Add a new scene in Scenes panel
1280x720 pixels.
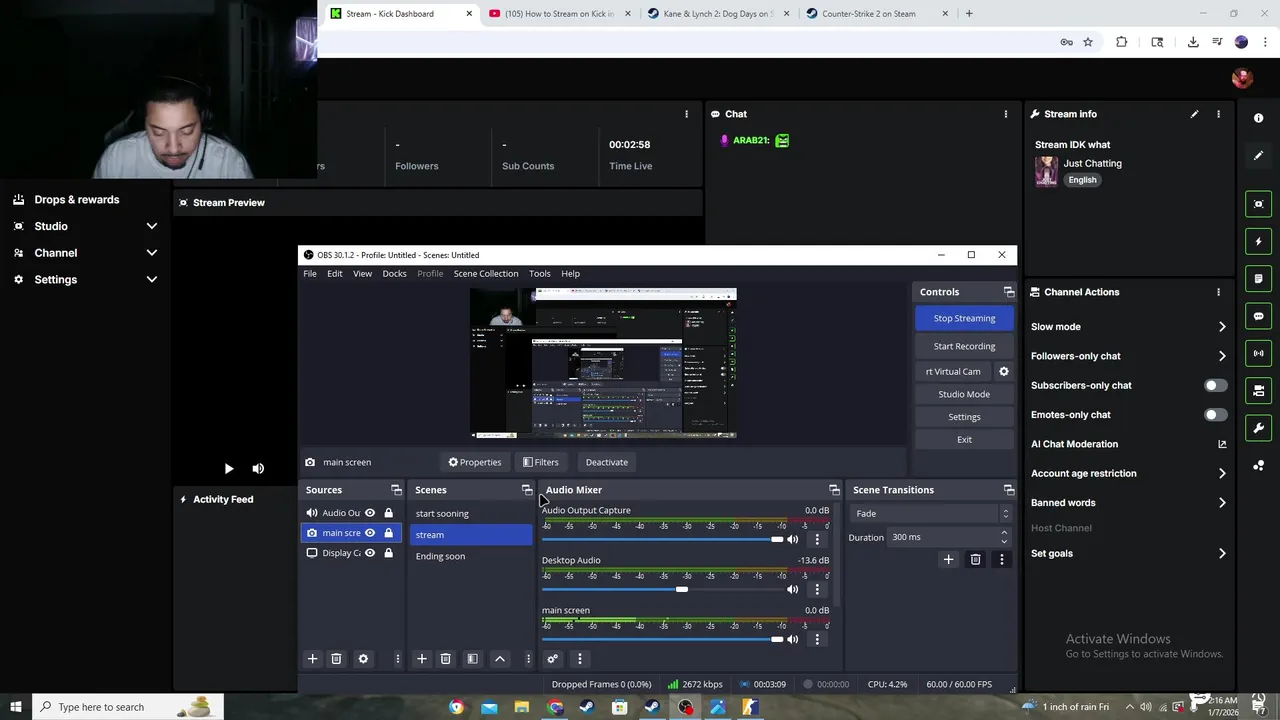(421, 659)
